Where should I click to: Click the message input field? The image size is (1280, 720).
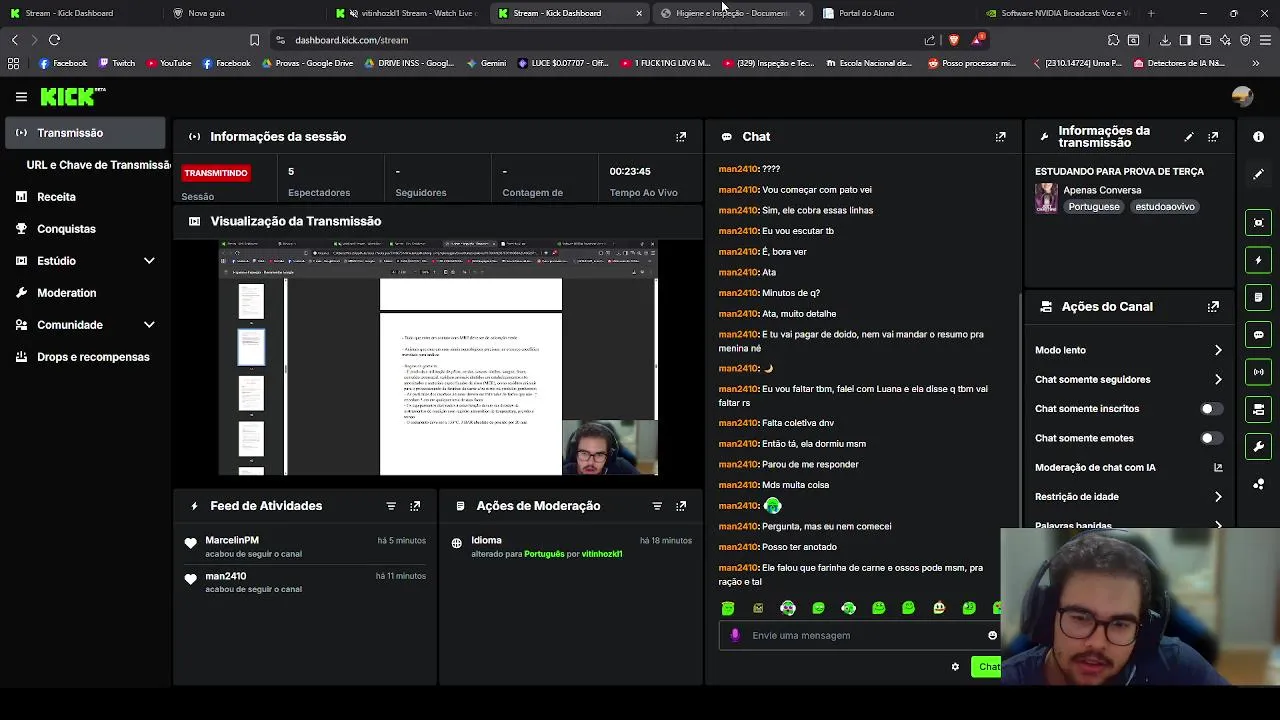point(862,635)
